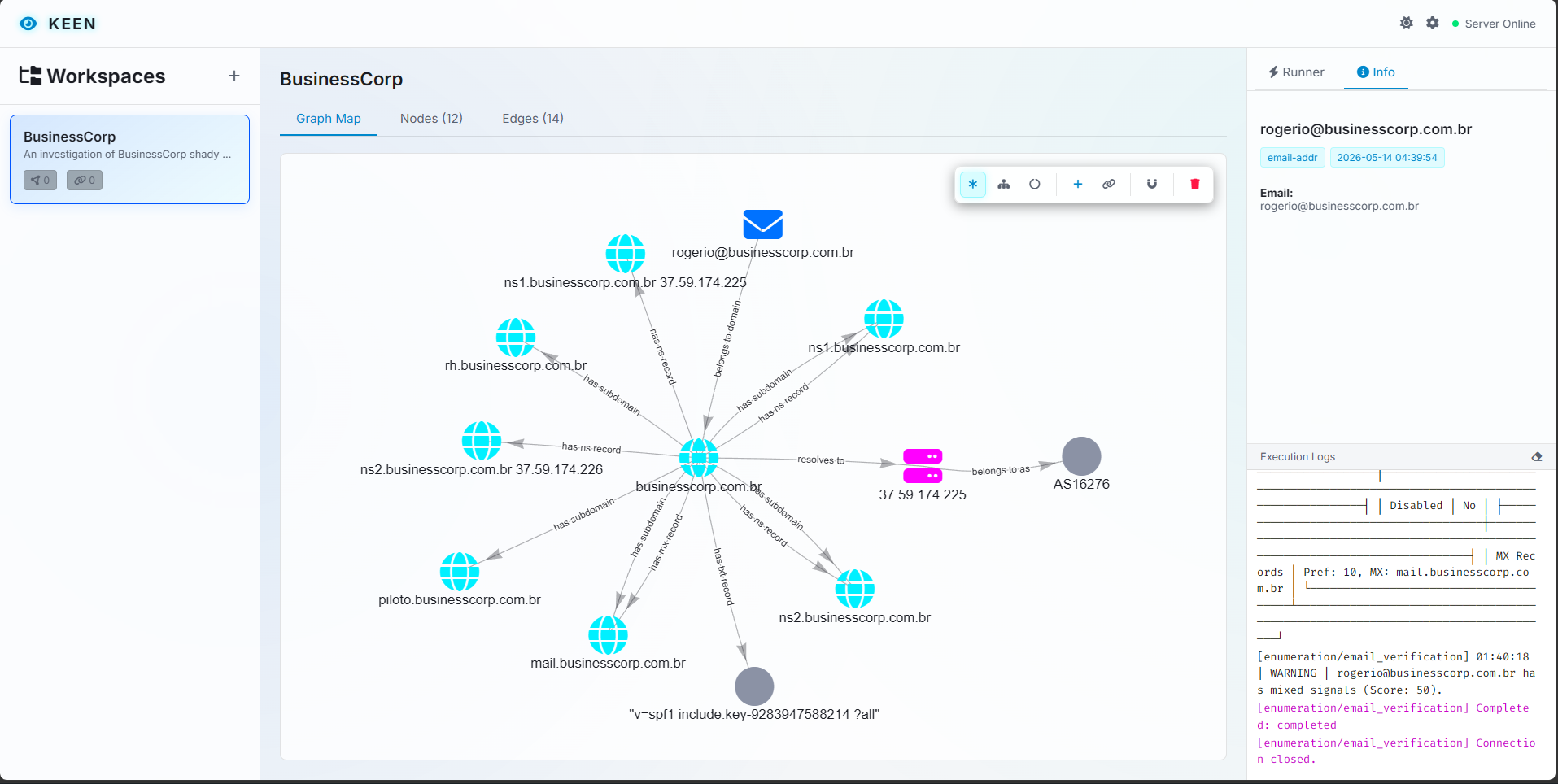Click the Email value under Info panel

pyautogui.click(x=1339, y=207)
